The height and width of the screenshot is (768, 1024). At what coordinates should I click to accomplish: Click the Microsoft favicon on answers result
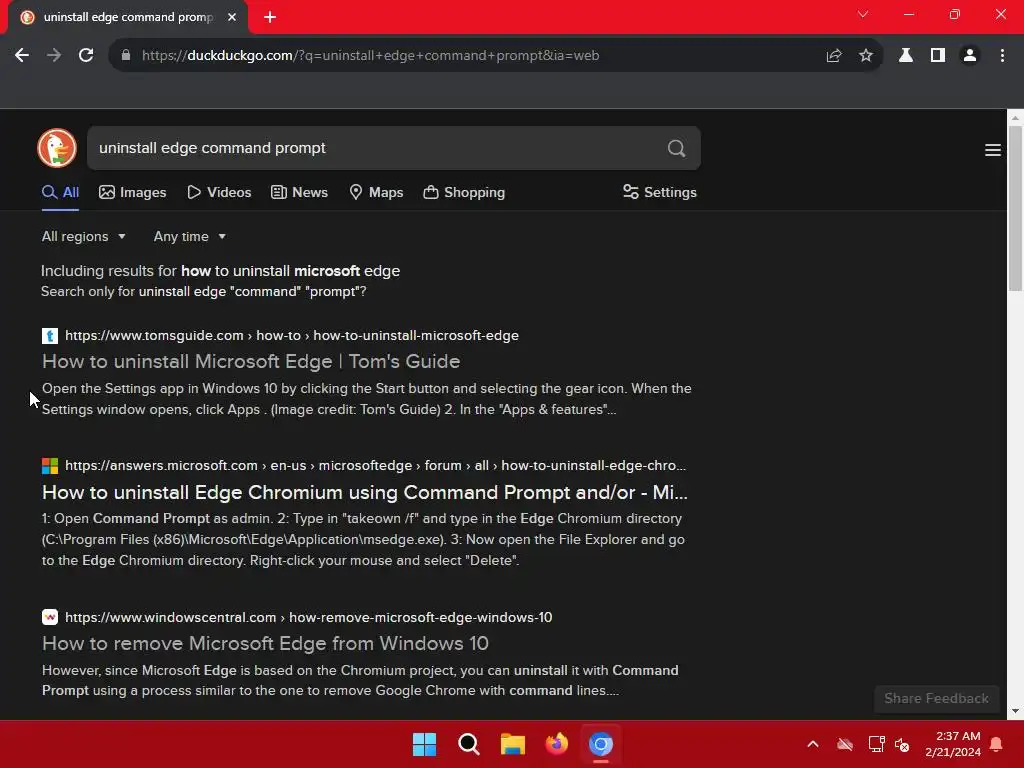click(50, 466)
